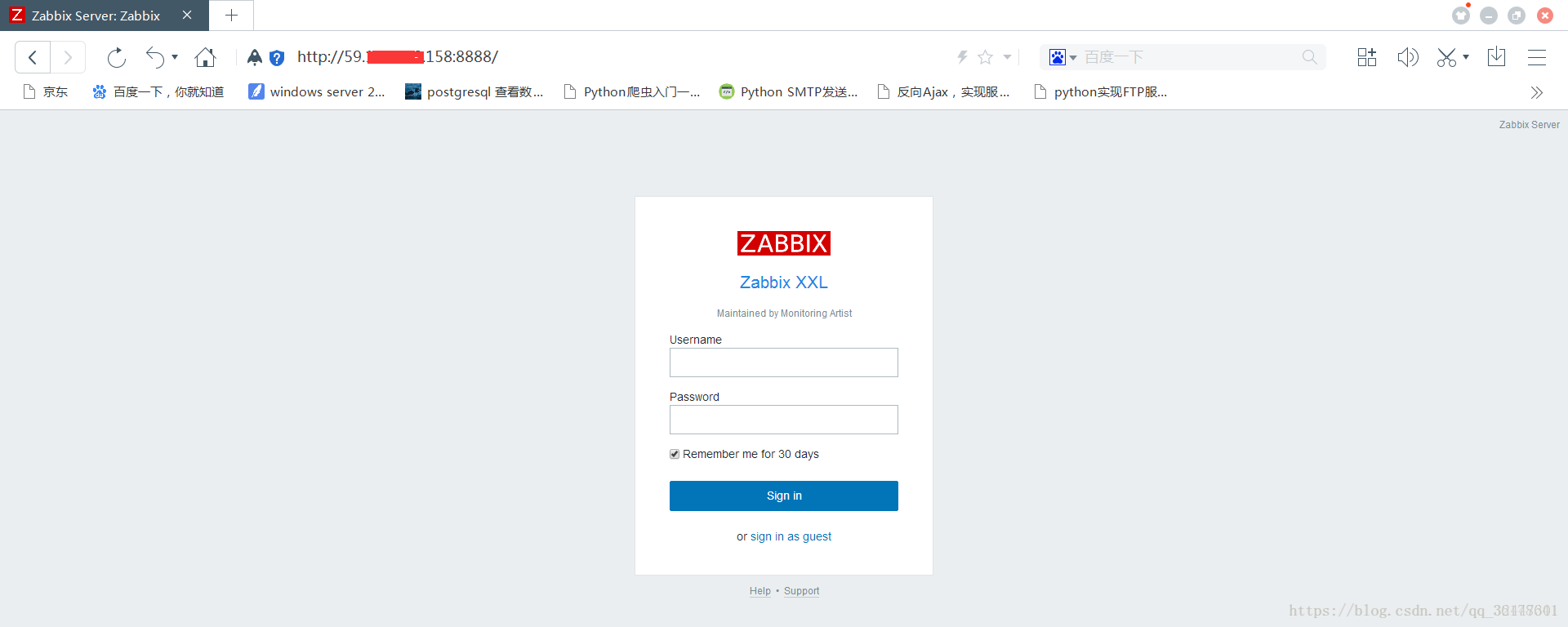Open the Help link in footer
Viewport: 1568px width, 627px height.
tap(760, 591)
